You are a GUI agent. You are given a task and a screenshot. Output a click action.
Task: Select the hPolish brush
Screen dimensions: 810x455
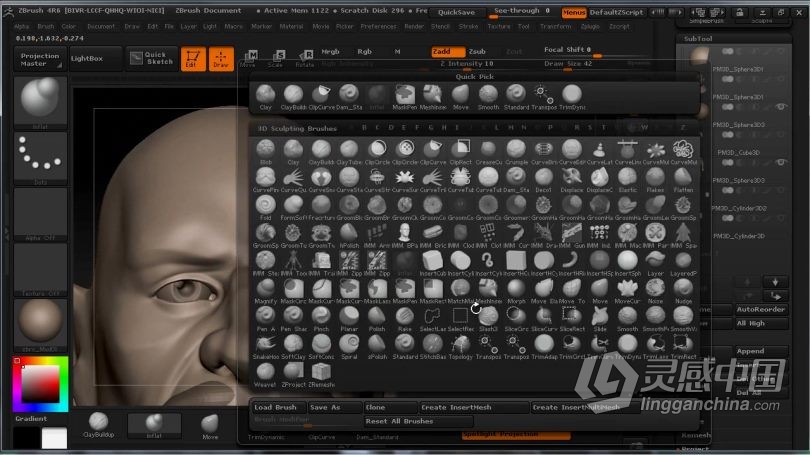click(349, 236)
